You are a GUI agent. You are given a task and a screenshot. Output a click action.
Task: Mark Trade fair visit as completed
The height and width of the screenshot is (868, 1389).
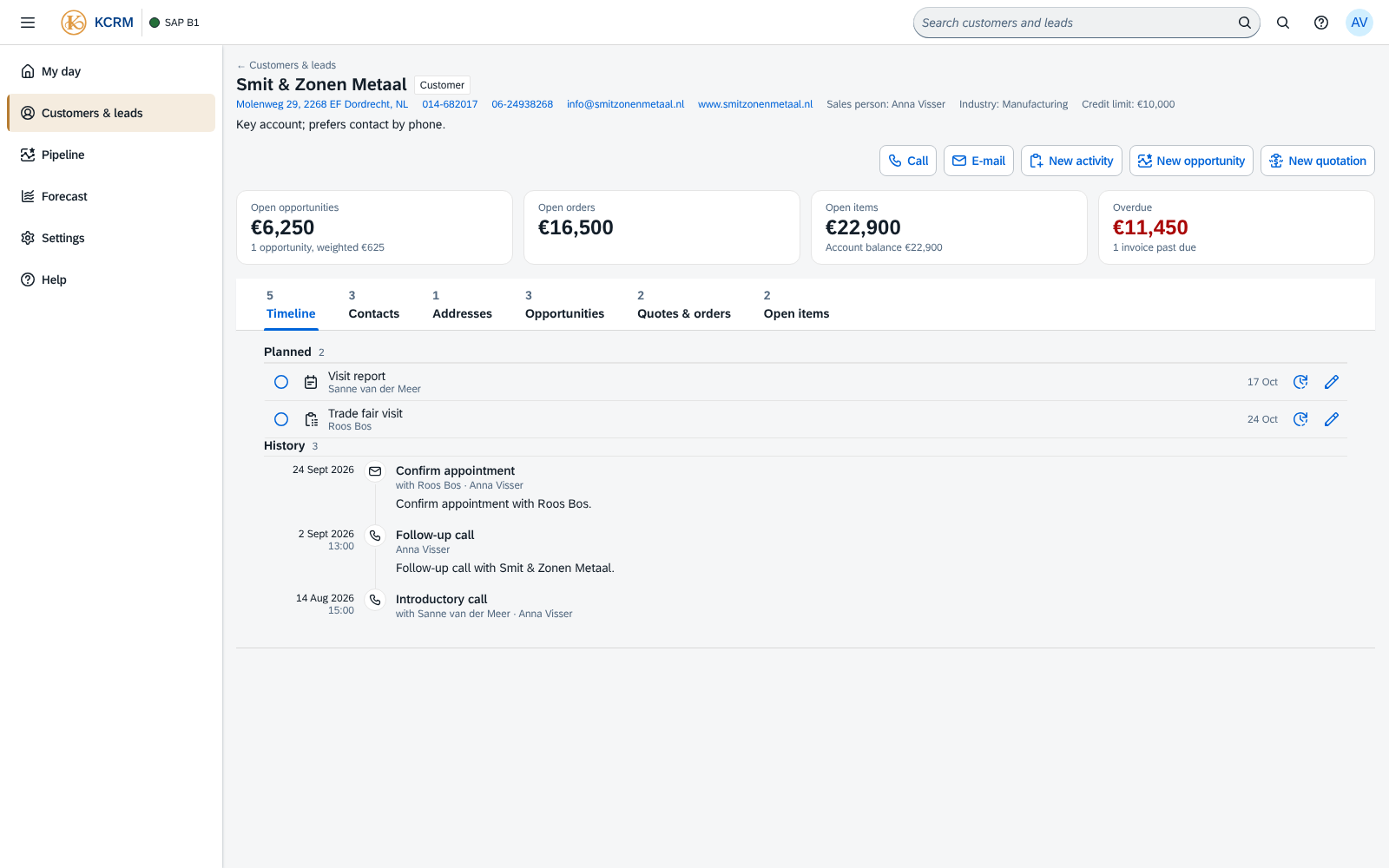tap(281, 419)
